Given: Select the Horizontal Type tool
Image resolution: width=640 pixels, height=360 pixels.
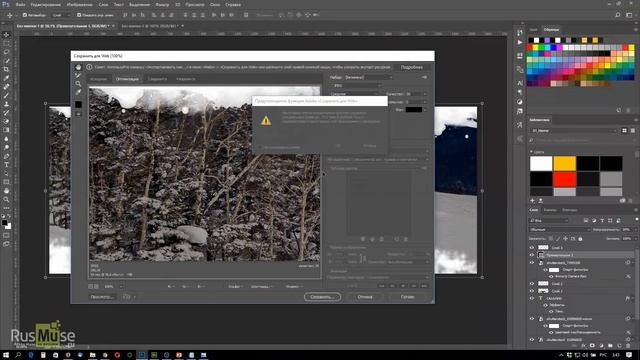Looking at the screenshot, I should pos(6,165).
